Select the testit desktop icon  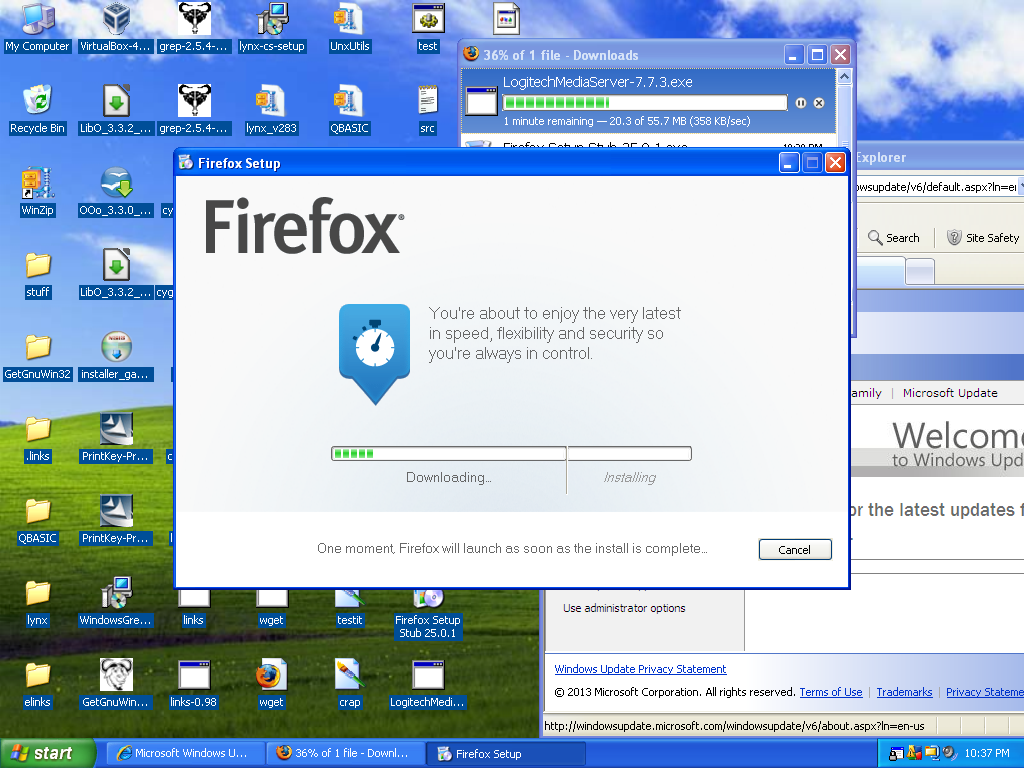(349, 607)
